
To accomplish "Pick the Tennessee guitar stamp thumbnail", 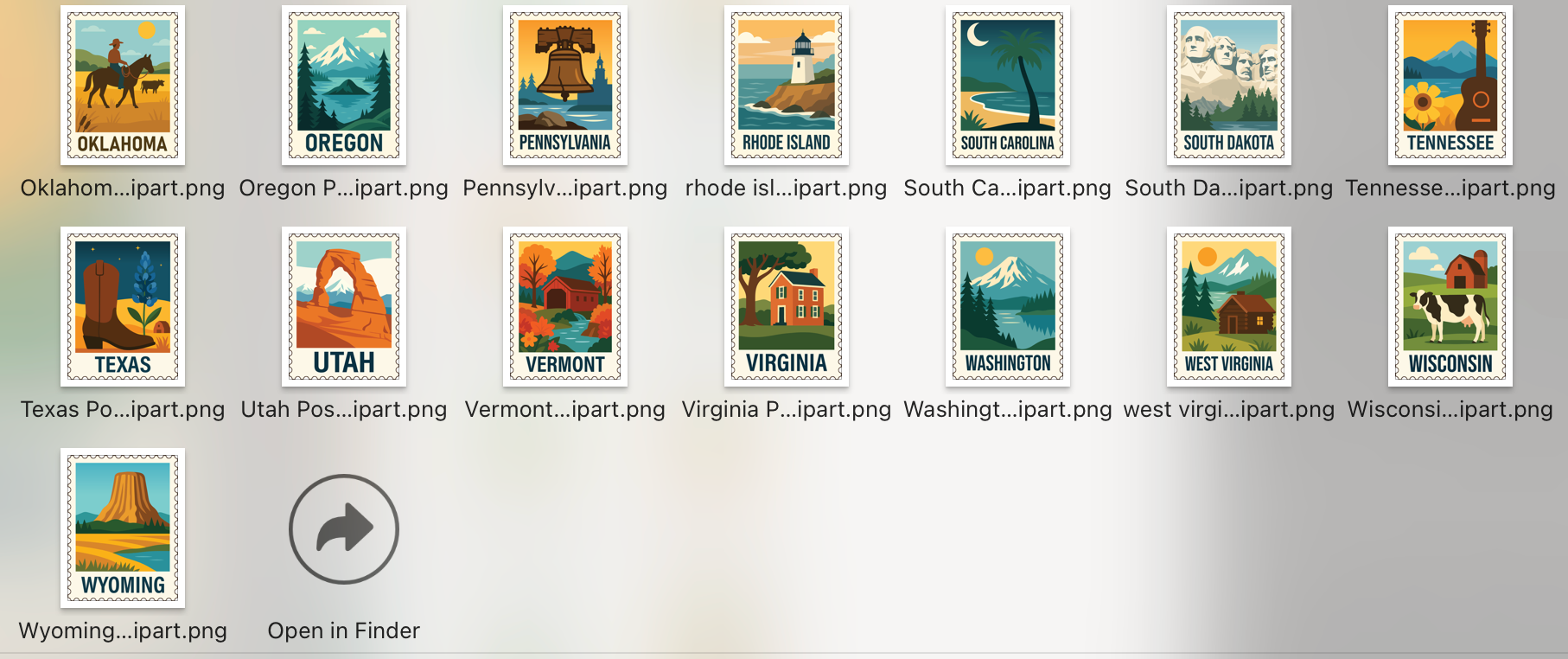I will tap(1450, 85).
